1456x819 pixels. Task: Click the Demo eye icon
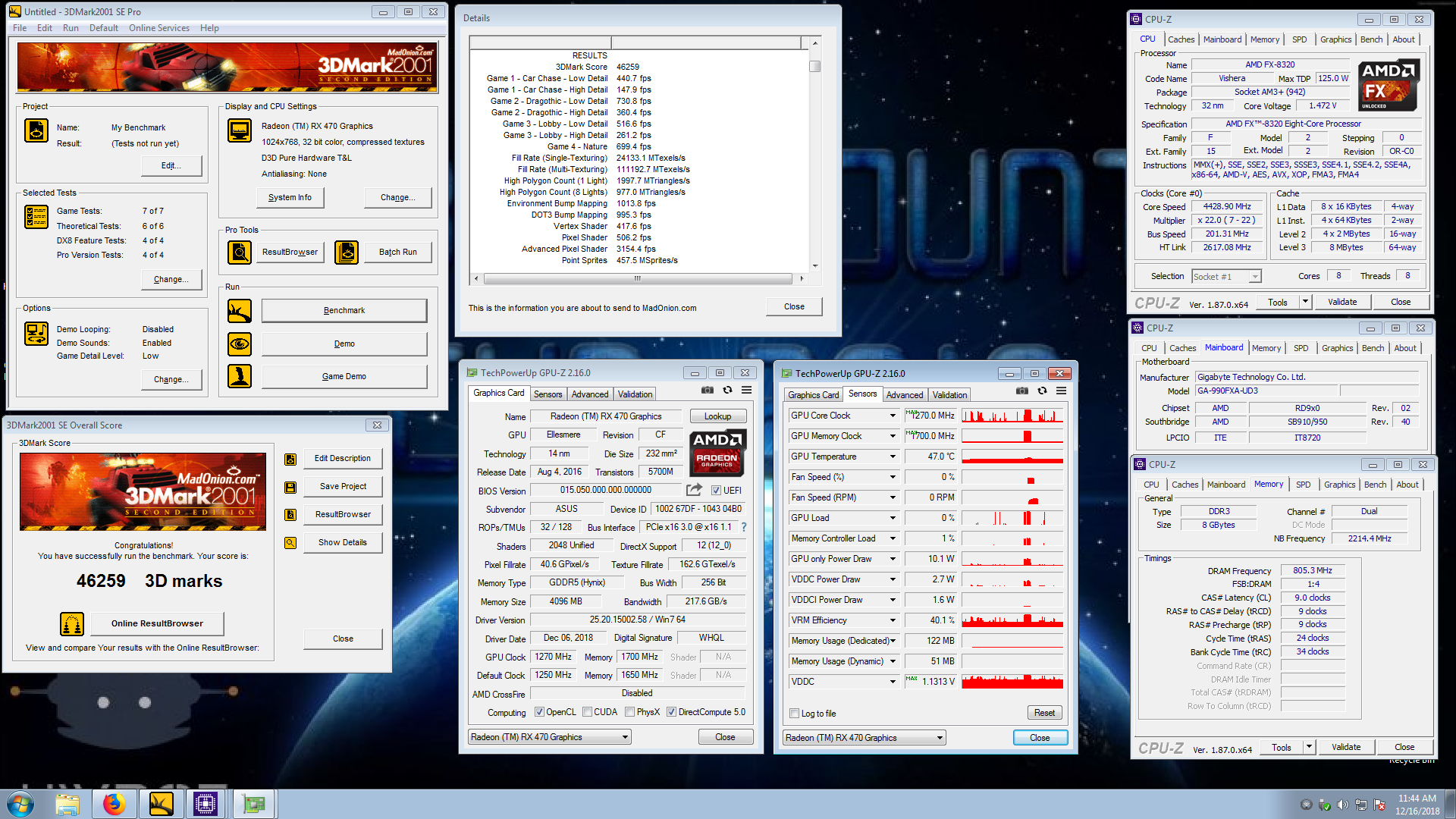240,344
